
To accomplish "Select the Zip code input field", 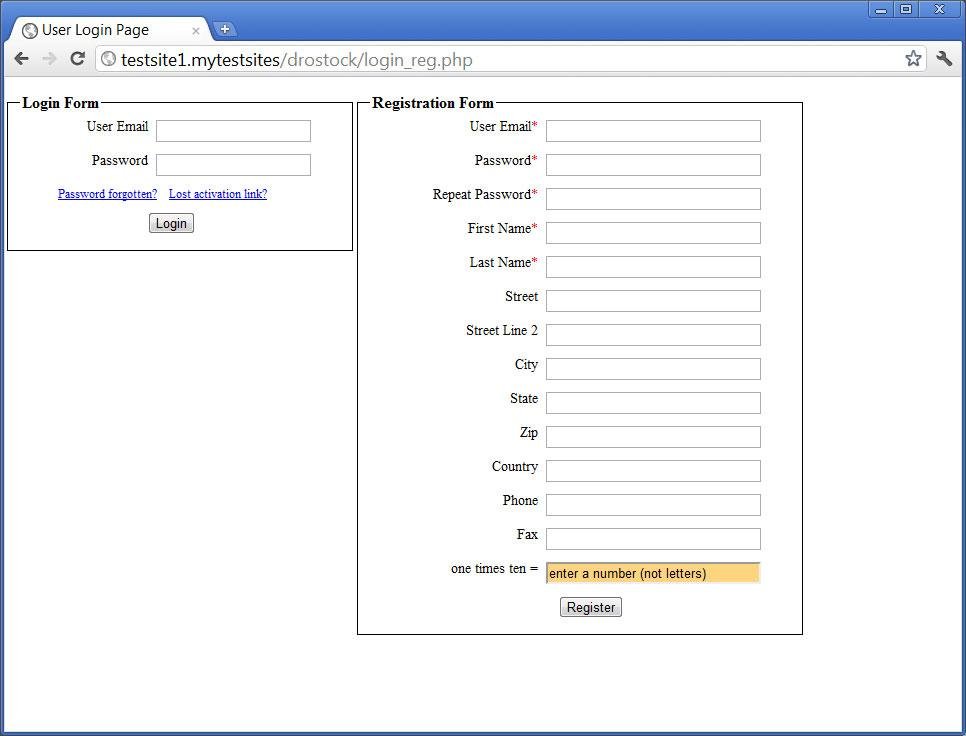I will (652, 436).
